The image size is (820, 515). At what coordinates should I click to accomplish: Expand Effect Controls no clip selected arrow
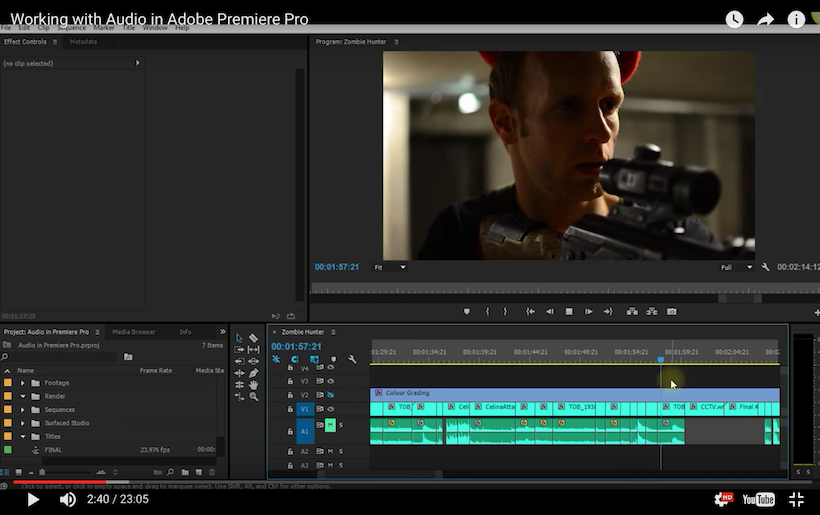click(x=138, y=63)
